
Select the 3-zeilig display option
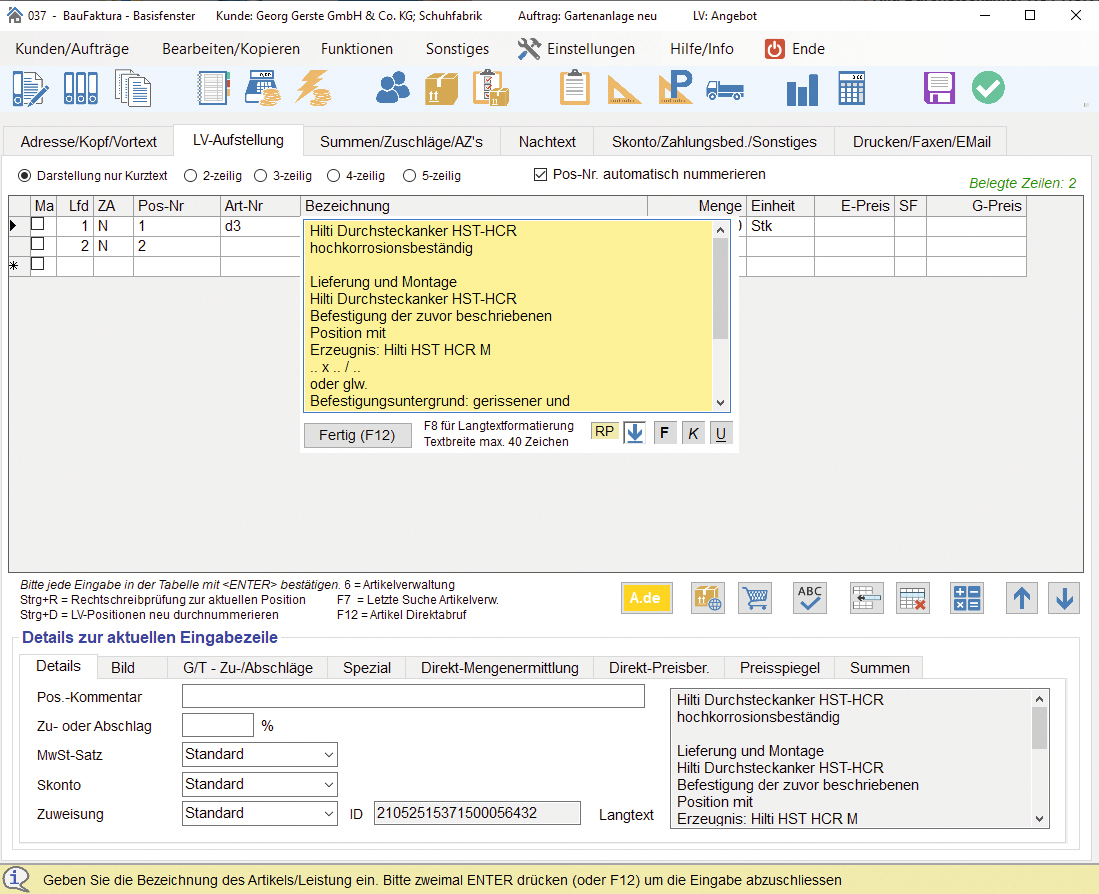pos(260,176)
